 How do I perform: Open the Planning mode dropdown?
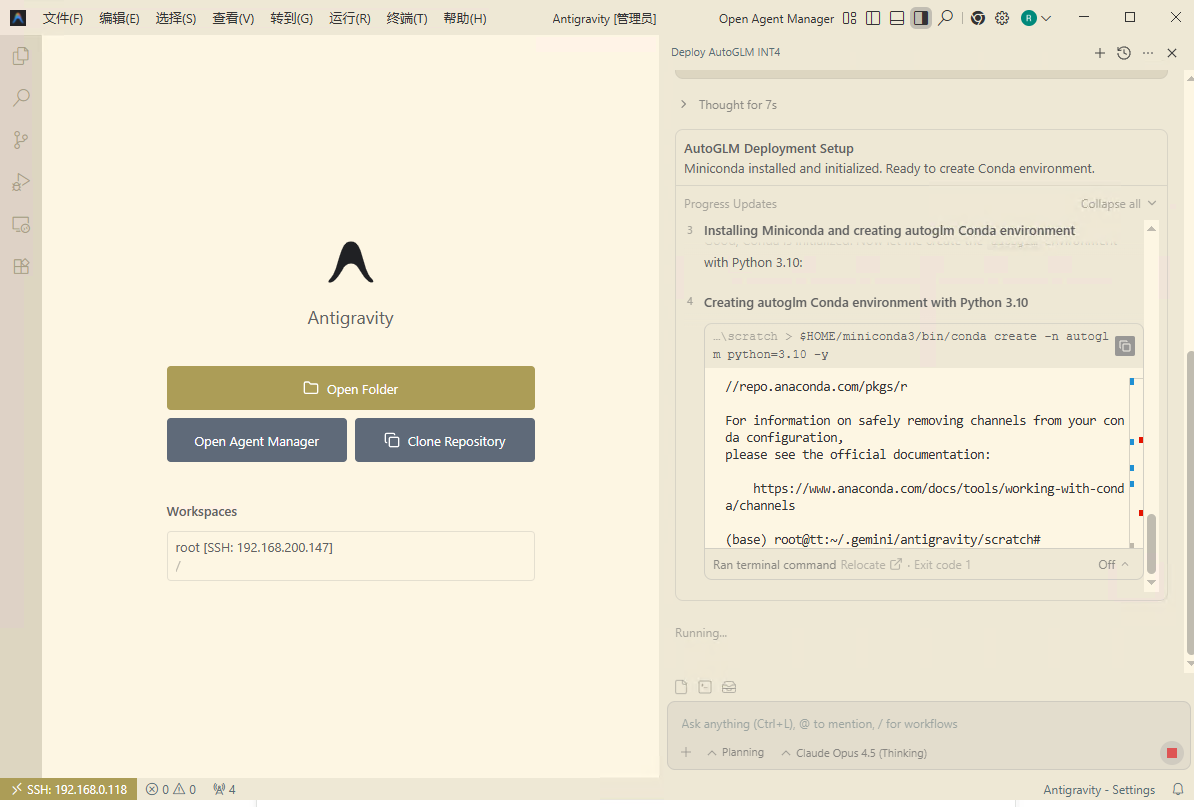[x=735, y=753]
